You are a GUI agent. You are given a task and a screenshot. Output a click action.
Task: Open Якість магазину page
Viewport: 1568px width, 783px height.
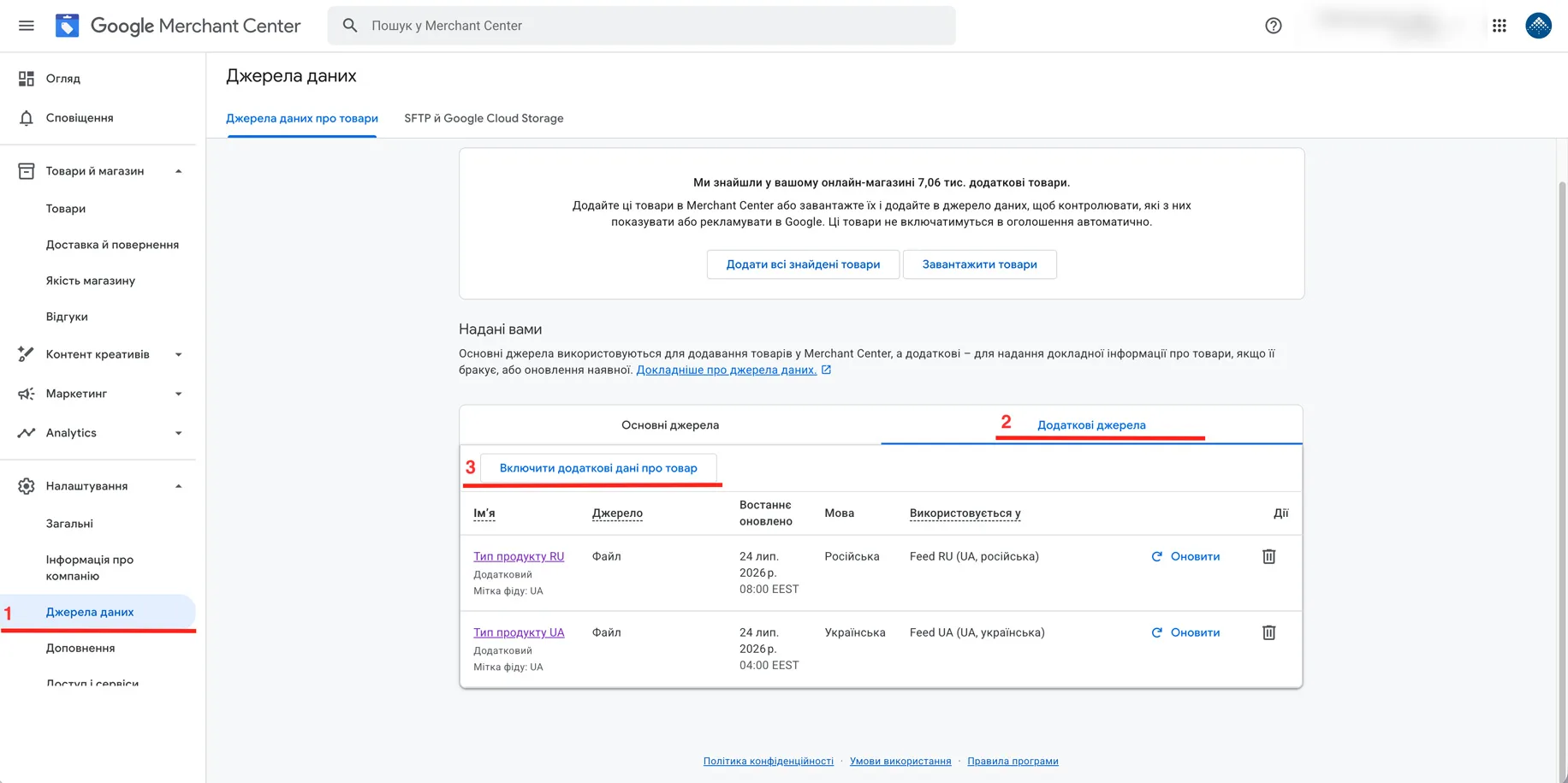[91, 281]
